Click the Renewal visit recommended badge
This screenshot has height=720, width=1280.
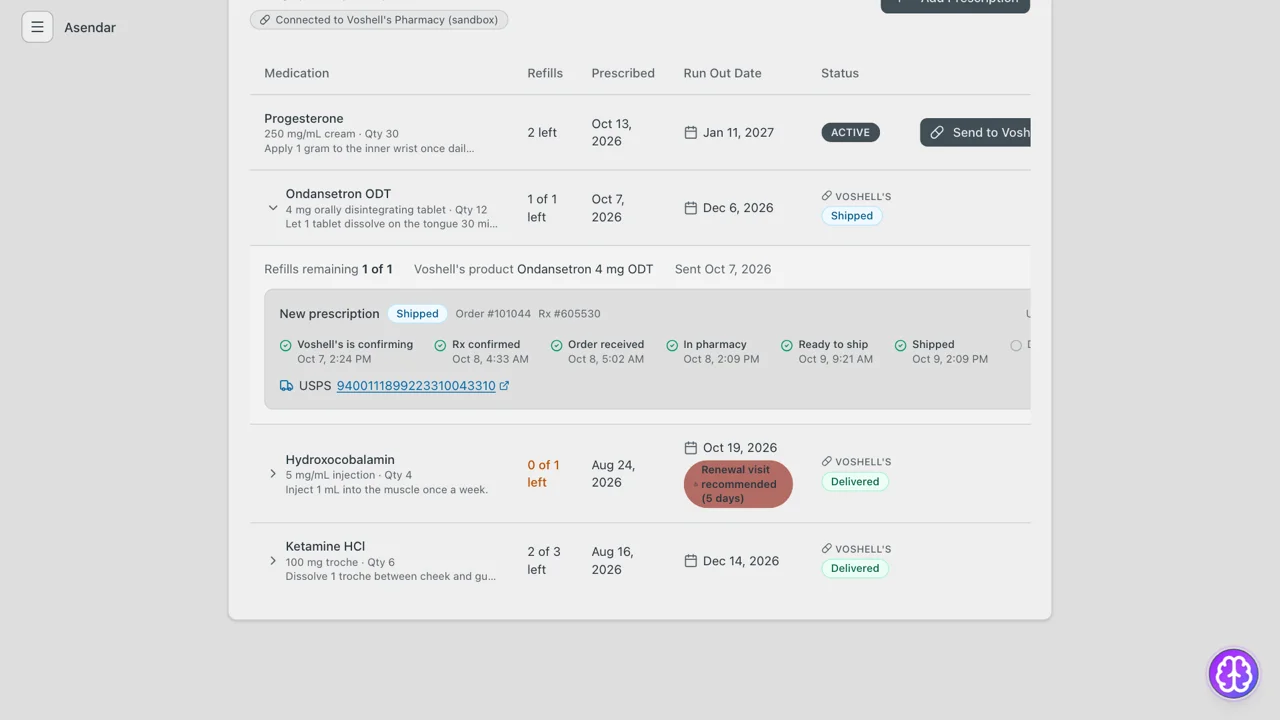[738, 484]
